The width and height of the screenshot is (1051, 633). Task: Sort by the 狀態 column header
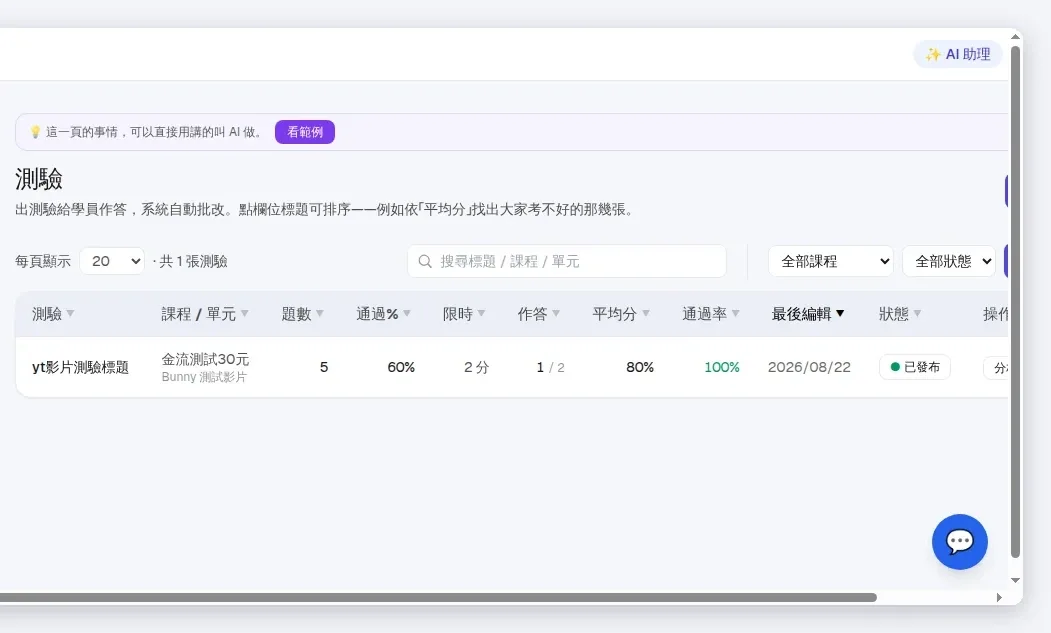coord(900,314)
